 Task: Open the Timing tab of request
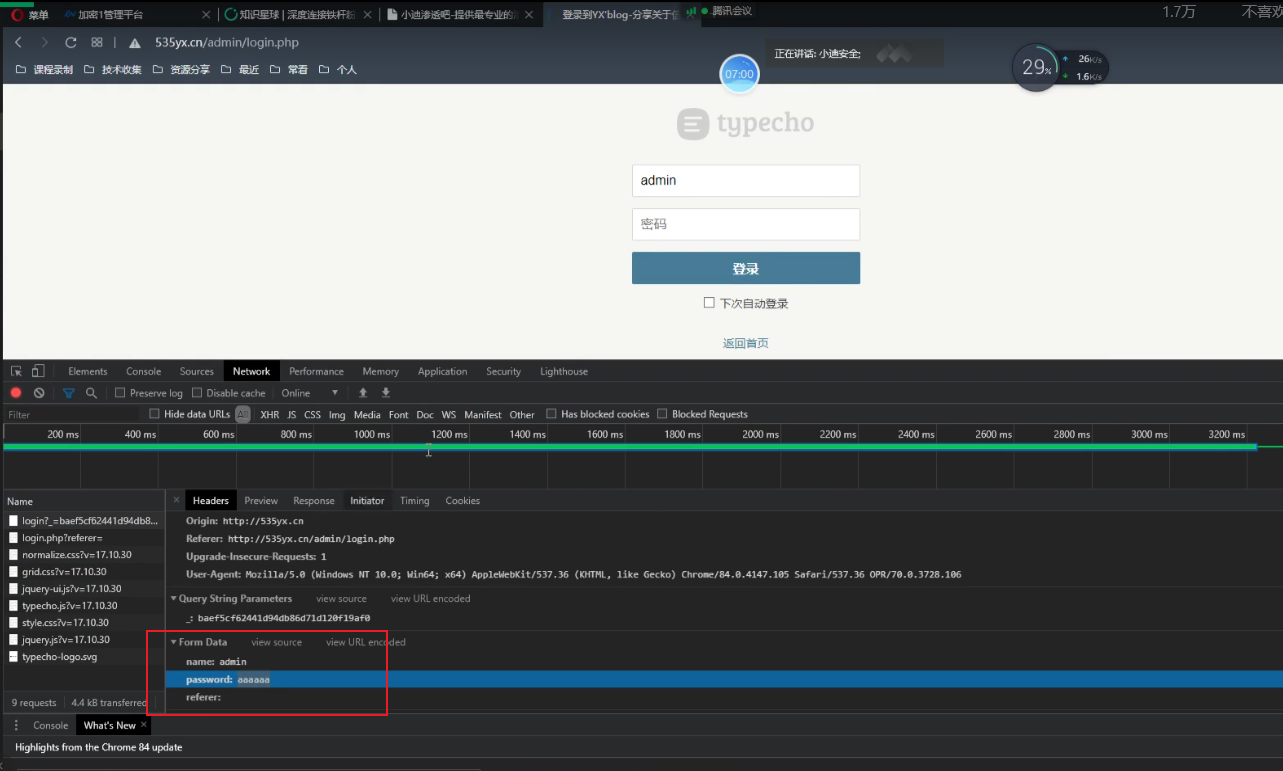415,500
